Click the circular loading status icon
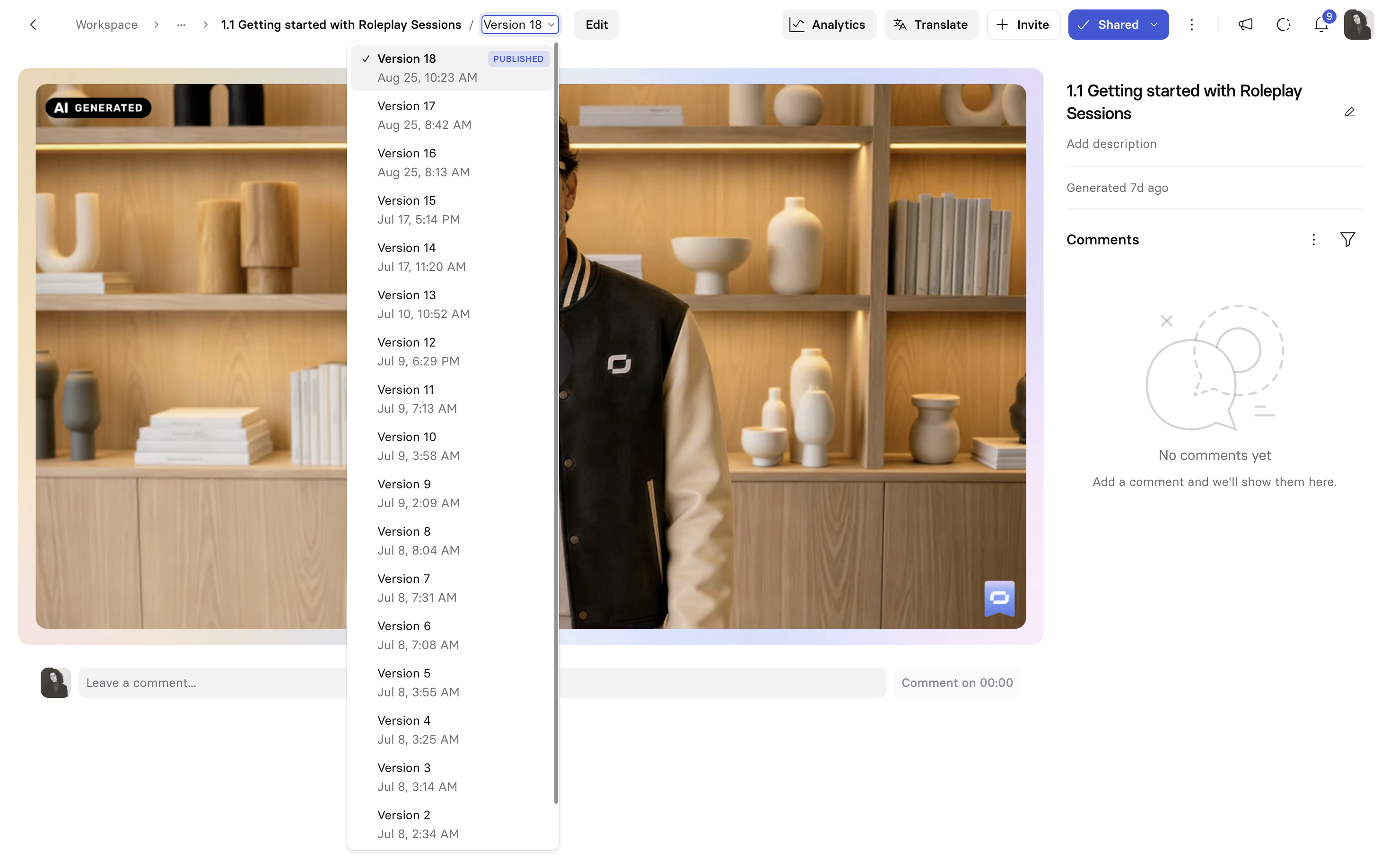This screenshot has height=868, width=1381. pos(1283,25)
